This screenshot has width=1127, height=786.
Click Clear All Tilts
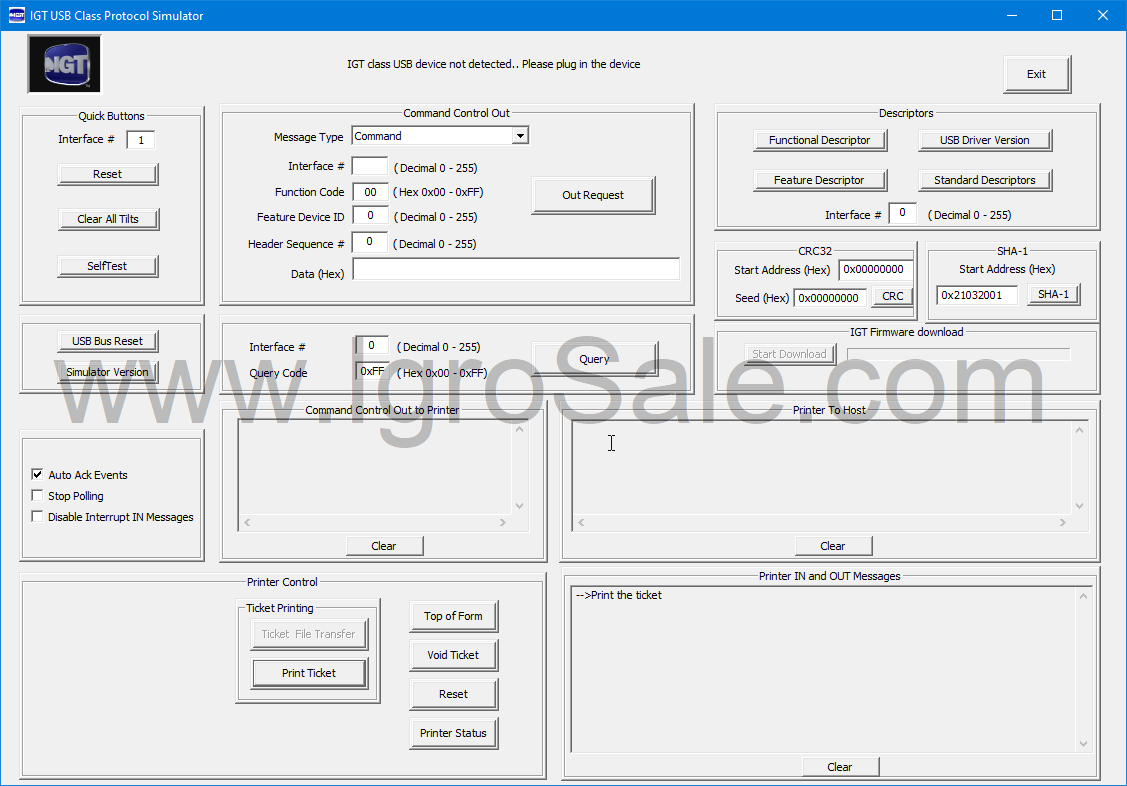tap(108, 219)
